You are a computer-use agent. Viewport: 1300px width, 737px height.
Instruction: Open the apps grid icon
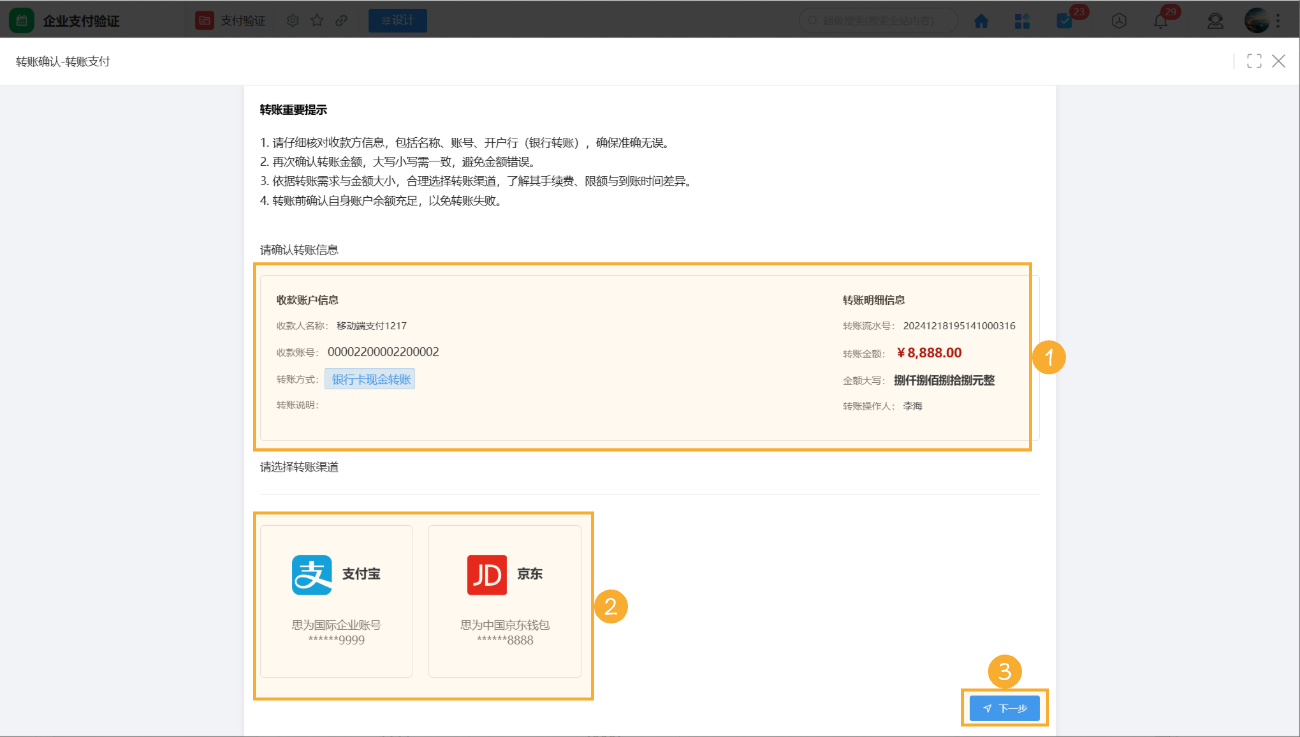click(1022, 20)
